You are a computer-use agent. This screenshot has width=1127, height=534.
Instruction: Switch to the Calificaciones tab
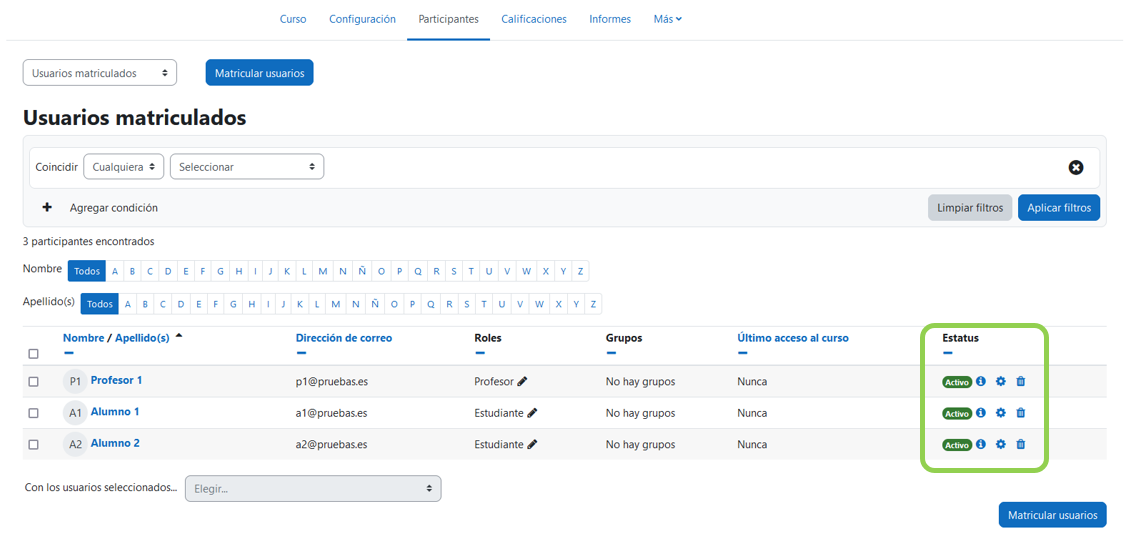(533, 19)
